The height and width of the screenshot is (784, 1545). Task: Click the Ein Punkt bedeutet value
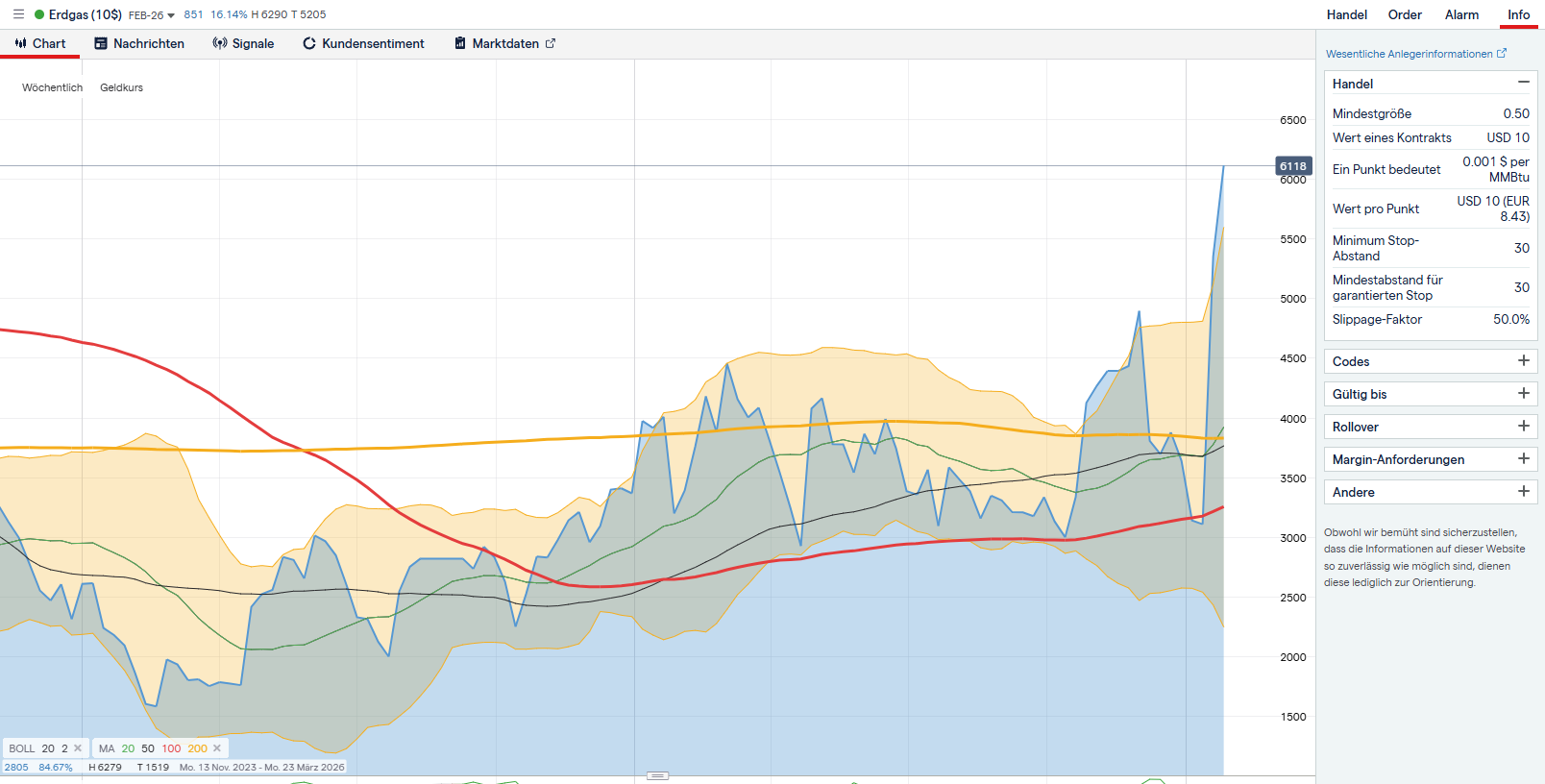(x=1496, y=169)
